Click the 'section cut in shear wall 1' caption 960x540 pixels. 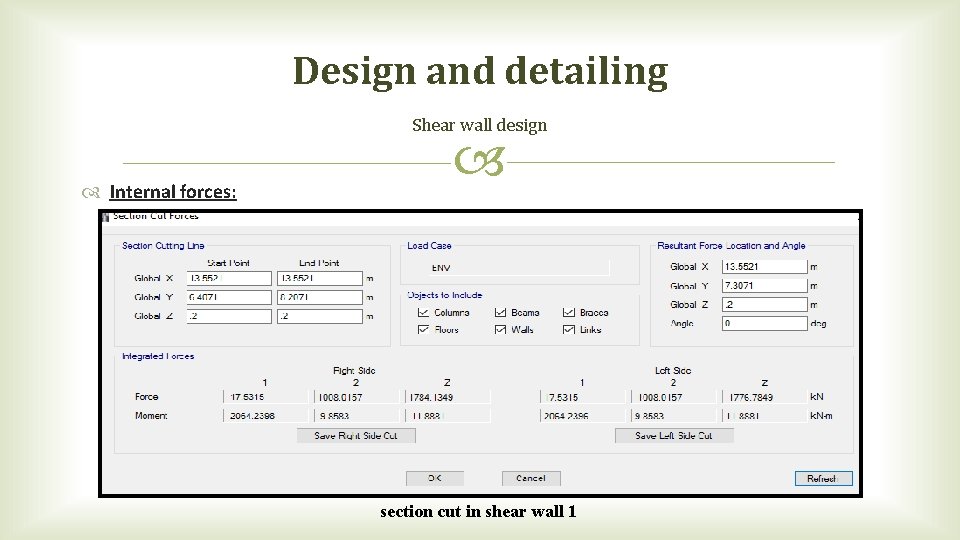point(478,512)
